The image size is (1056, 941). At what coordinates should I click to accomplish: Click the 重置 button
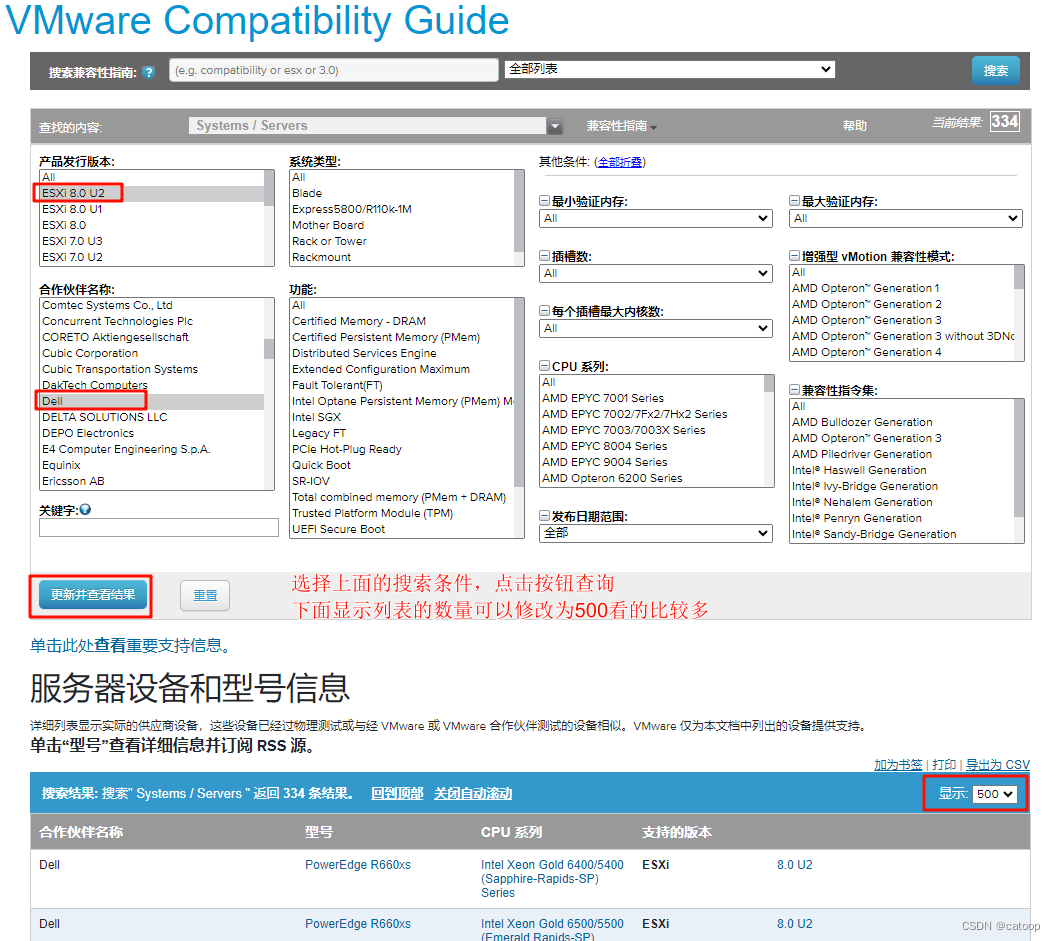coord(205,595)
